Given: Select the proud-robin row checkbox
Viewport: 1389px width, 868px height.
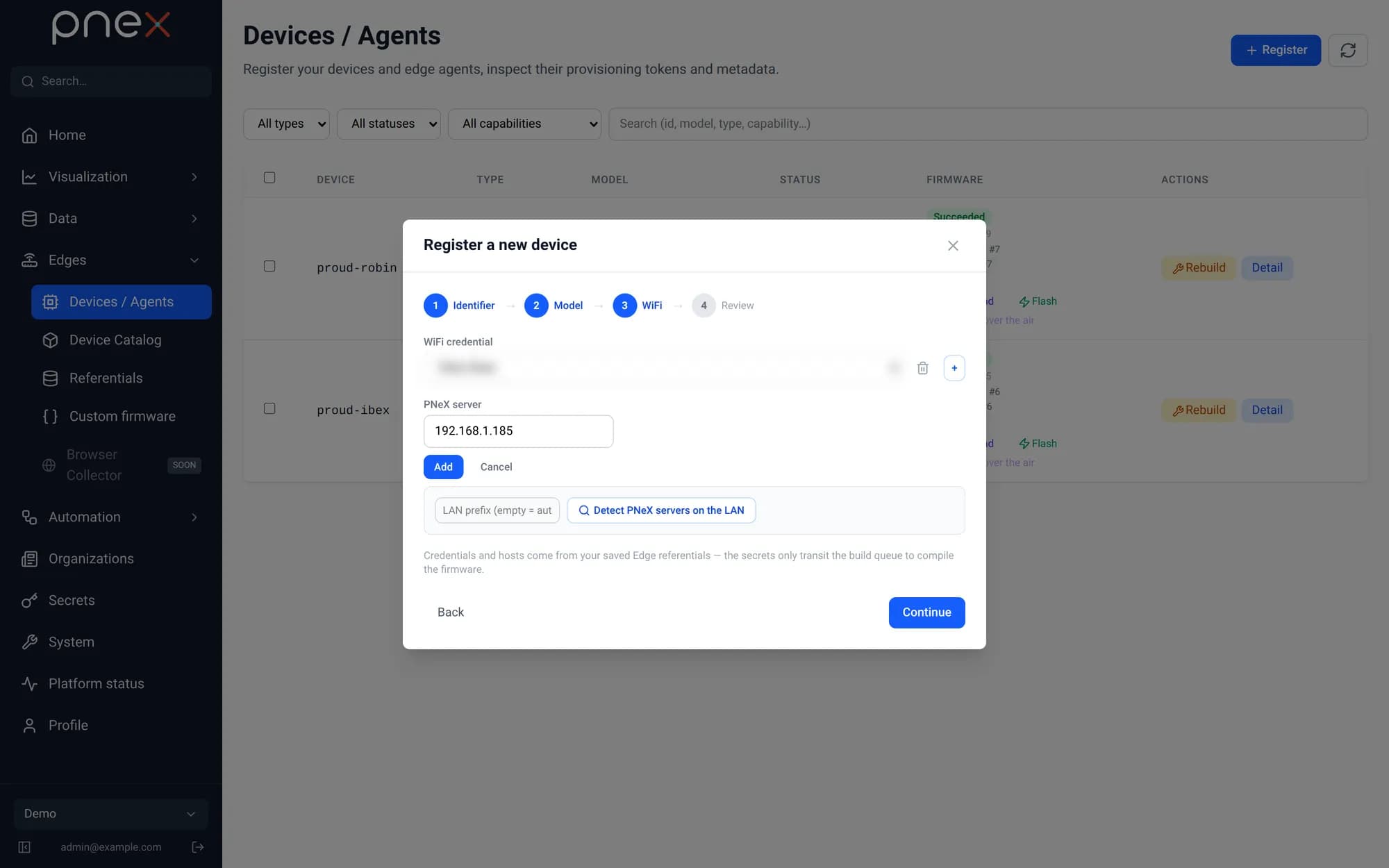Looking at the screenshot, I should (269, 266).
